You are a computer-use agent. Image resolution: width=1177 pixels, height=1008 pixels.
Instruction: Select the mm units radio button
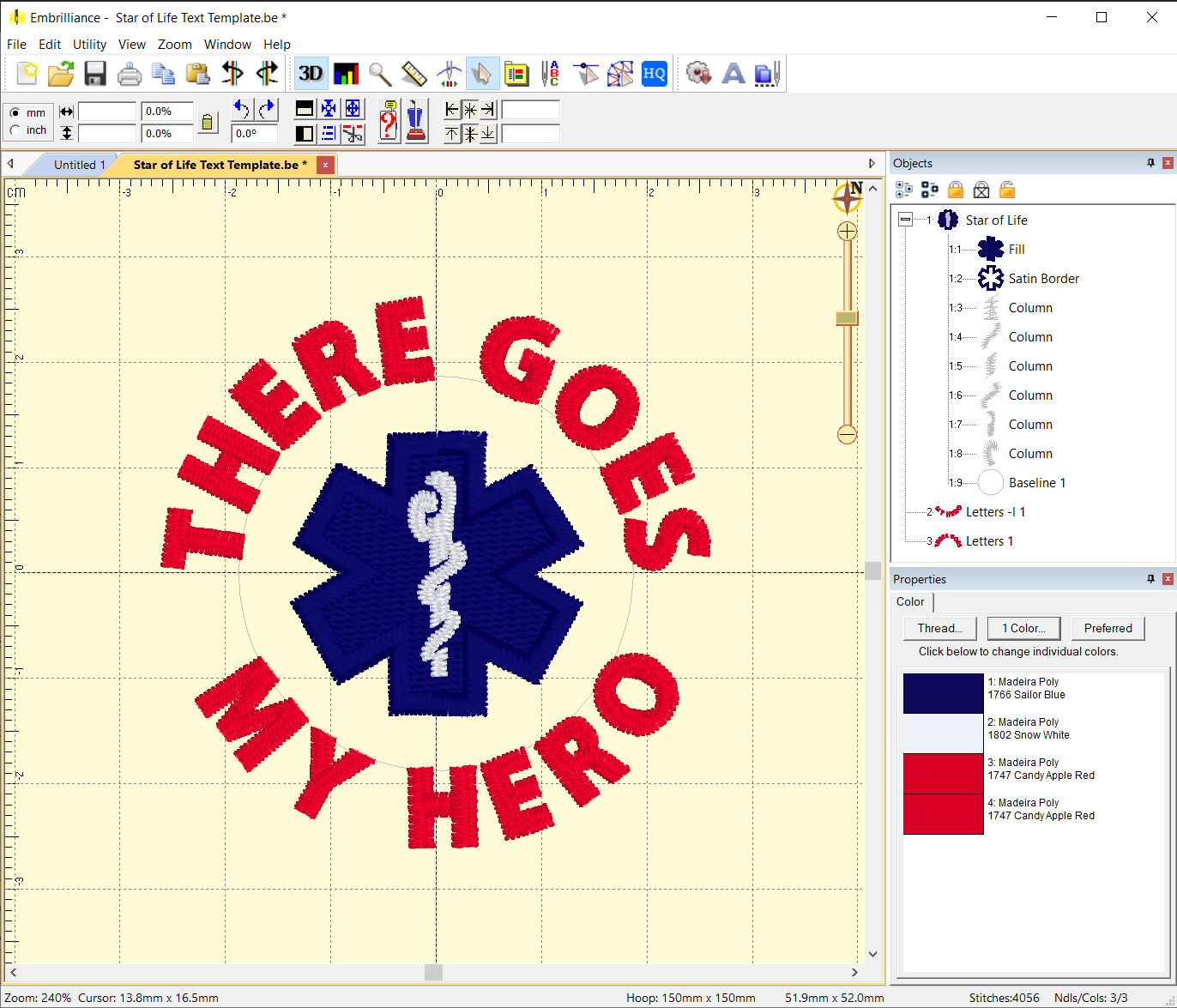(x=15, y=113)
